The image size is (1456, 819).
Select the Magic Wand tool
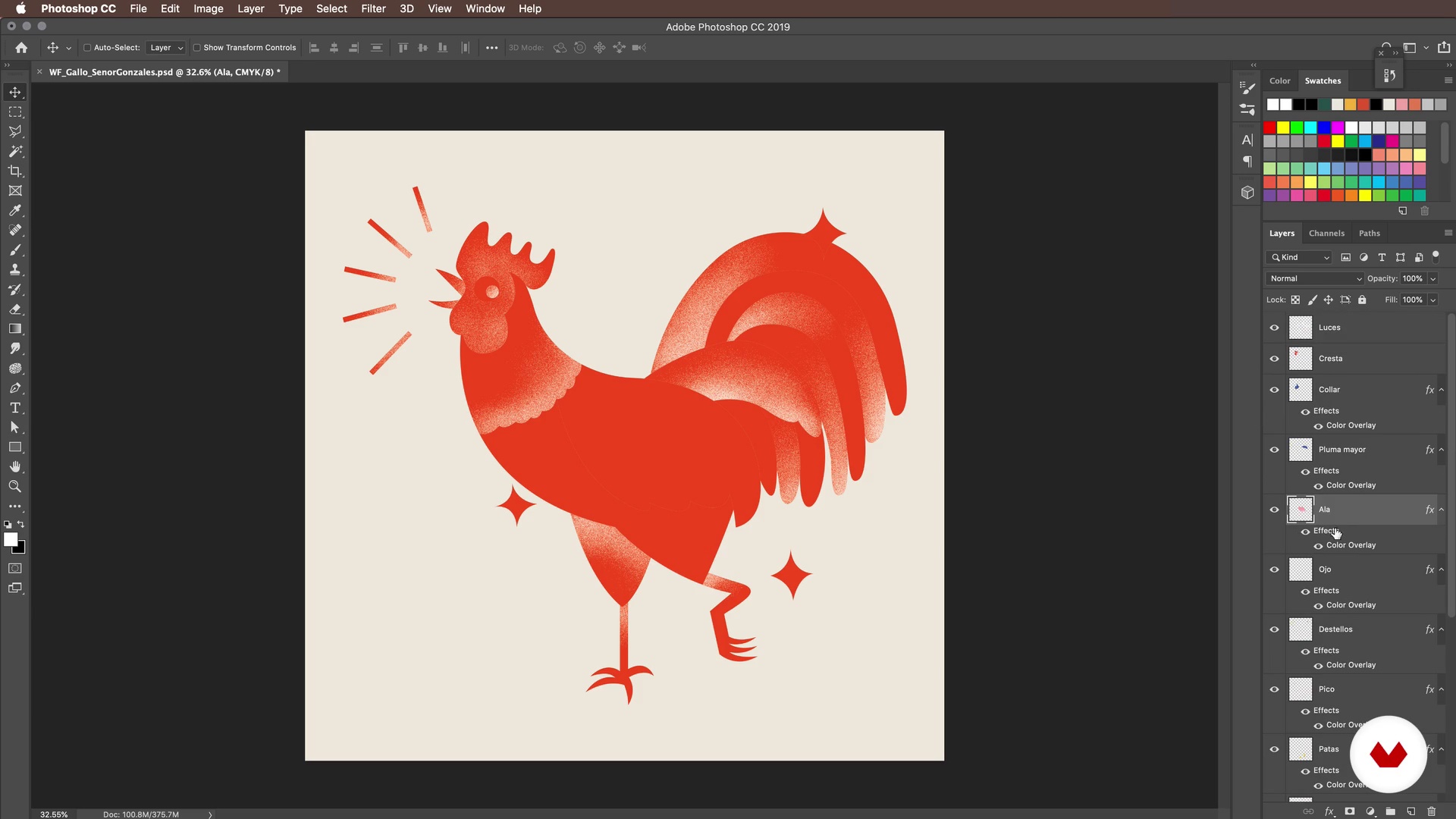click(x=15, y=152)
